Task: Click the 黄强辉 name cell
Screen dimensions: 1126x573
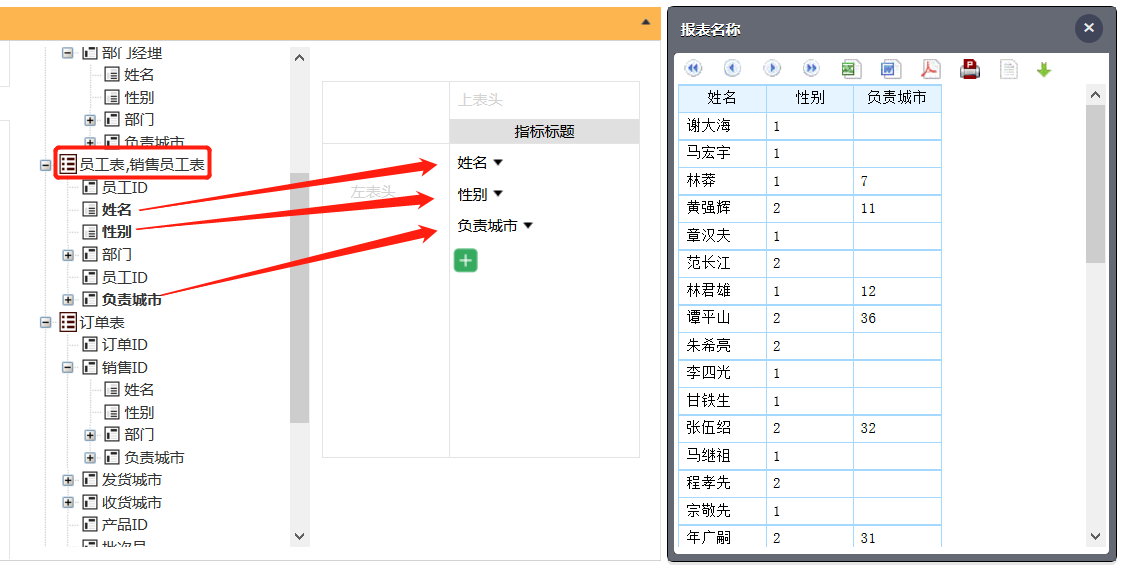Action: click(x=722, y=208)
